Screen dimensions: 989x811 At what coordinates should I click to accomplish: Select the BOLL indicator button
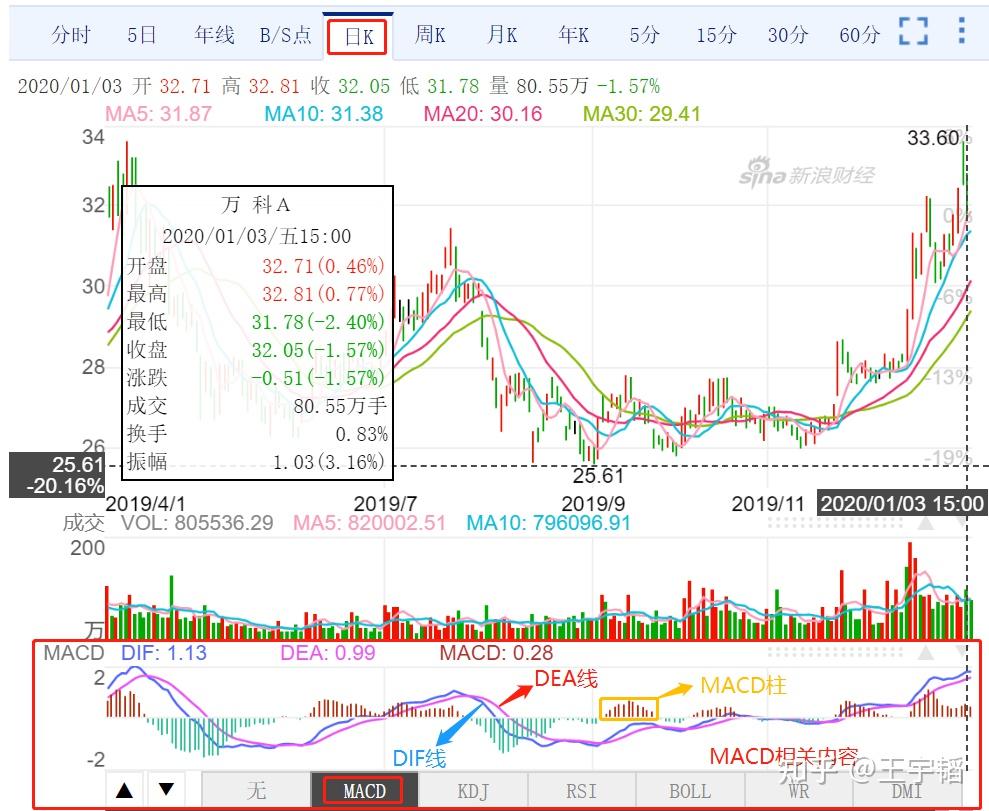pyautogui.click(x=689, y=790)
